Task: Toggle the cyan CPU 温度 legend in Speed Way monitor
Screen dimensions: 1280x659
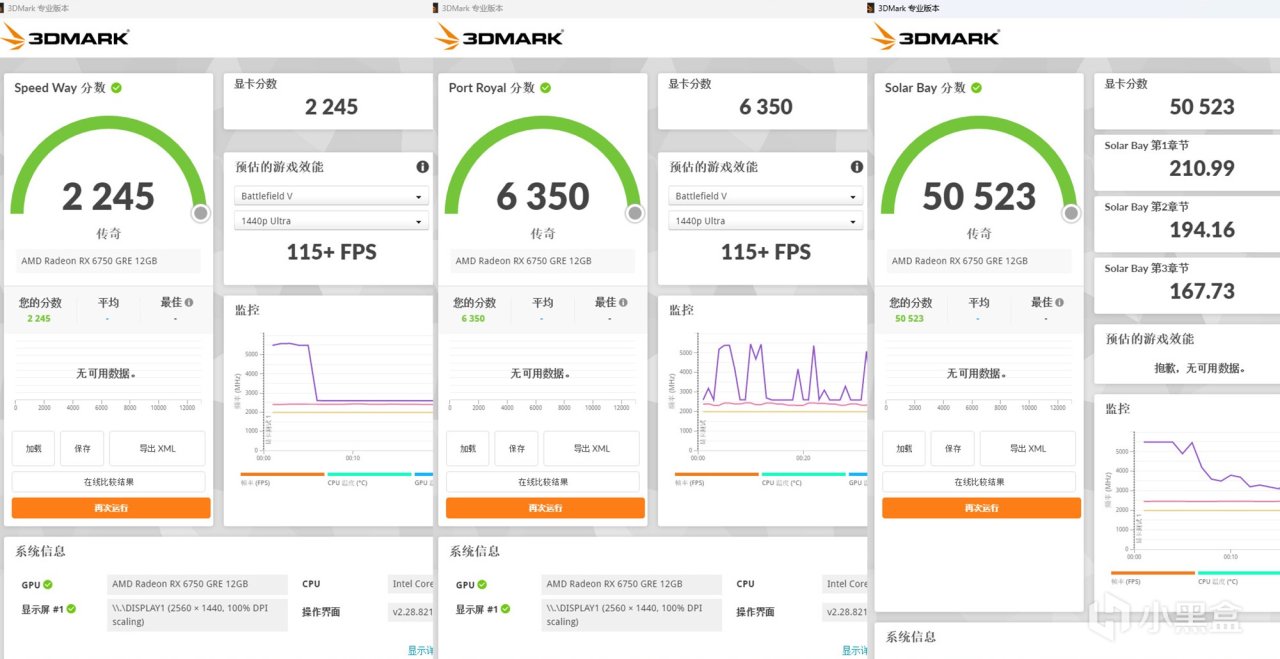Action: click(369, 478)
